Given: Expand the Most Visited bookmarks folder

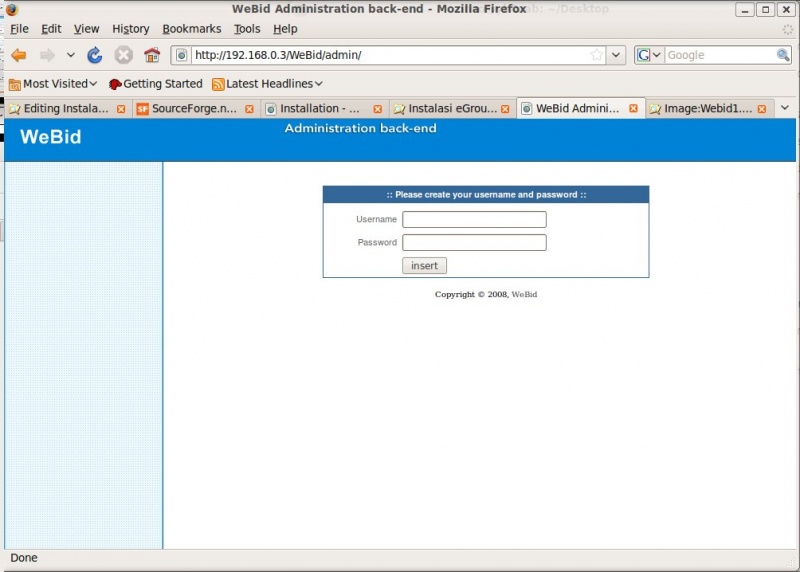Looking at the screenshot, I should (x=53, y=84).
